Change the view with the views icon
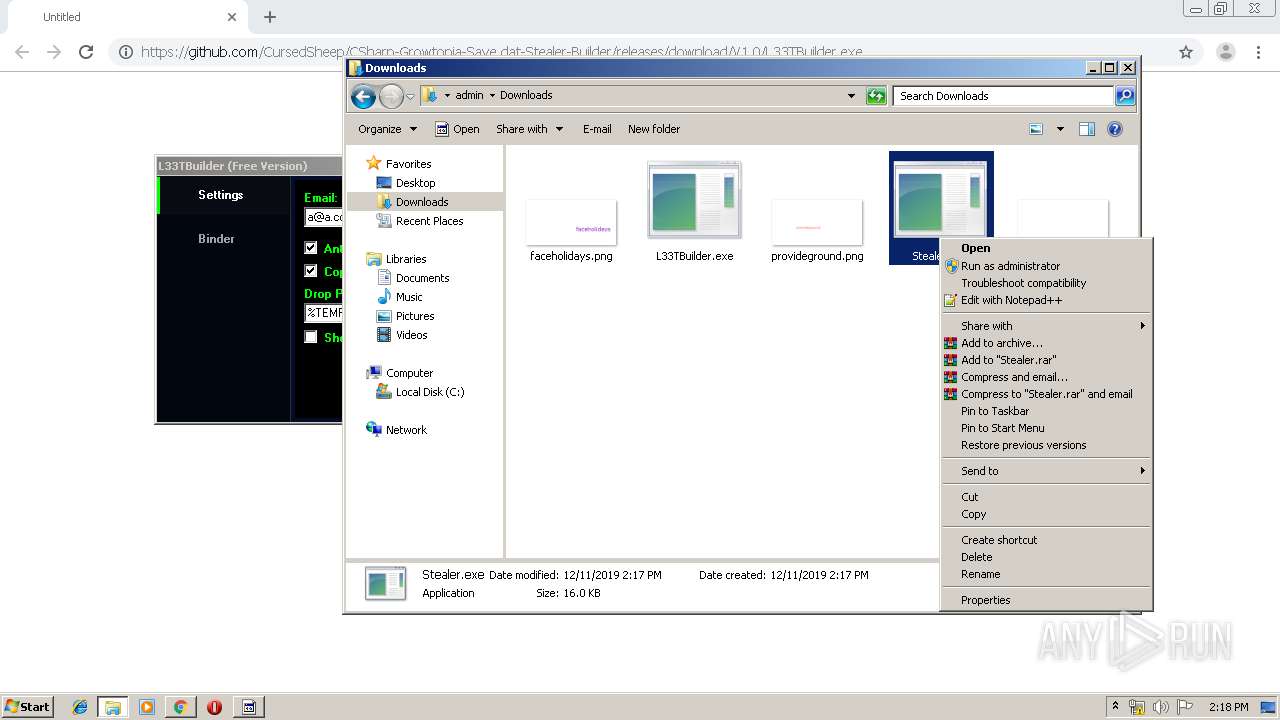Viewport: 1280px width, 720px height. point(1036,129)
